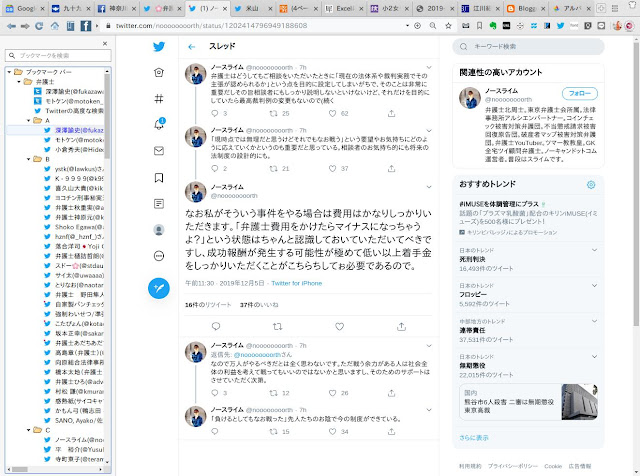Share the tweet with 21 retweets
Viewport: 640px width, 476px height.
[x=391, y=168]
